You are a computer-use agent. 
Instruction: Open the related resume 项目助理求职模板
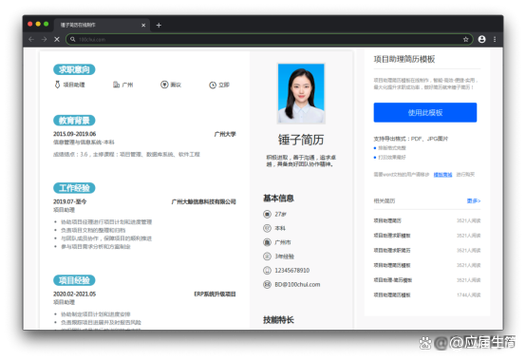click(392, 235)
